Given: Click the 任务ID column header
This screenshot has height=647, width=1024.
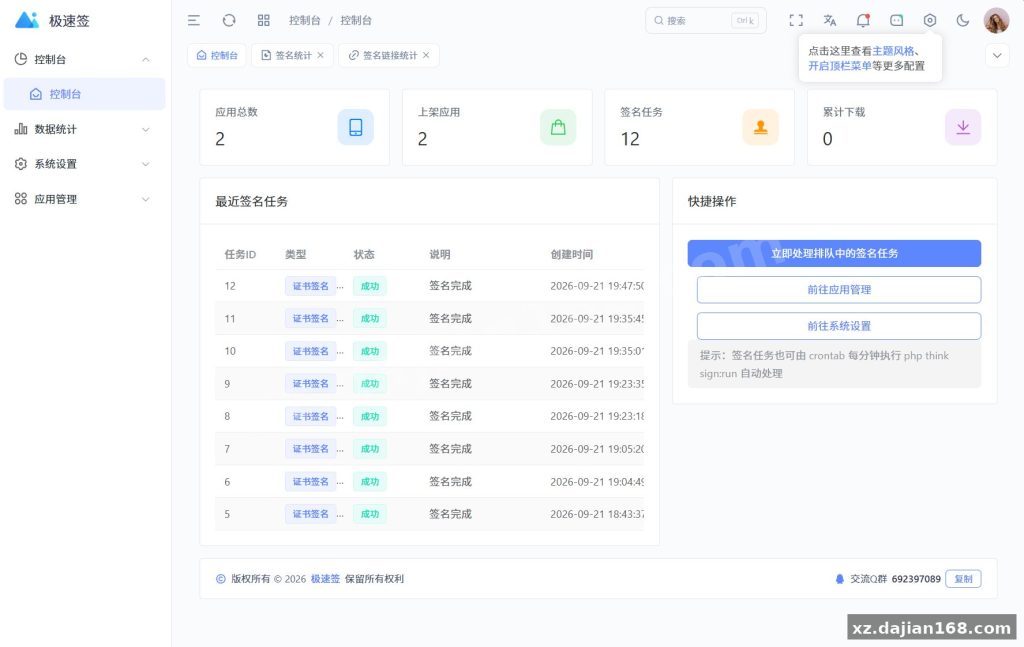Looking at the screenshot, I should [x=240, y=254].
